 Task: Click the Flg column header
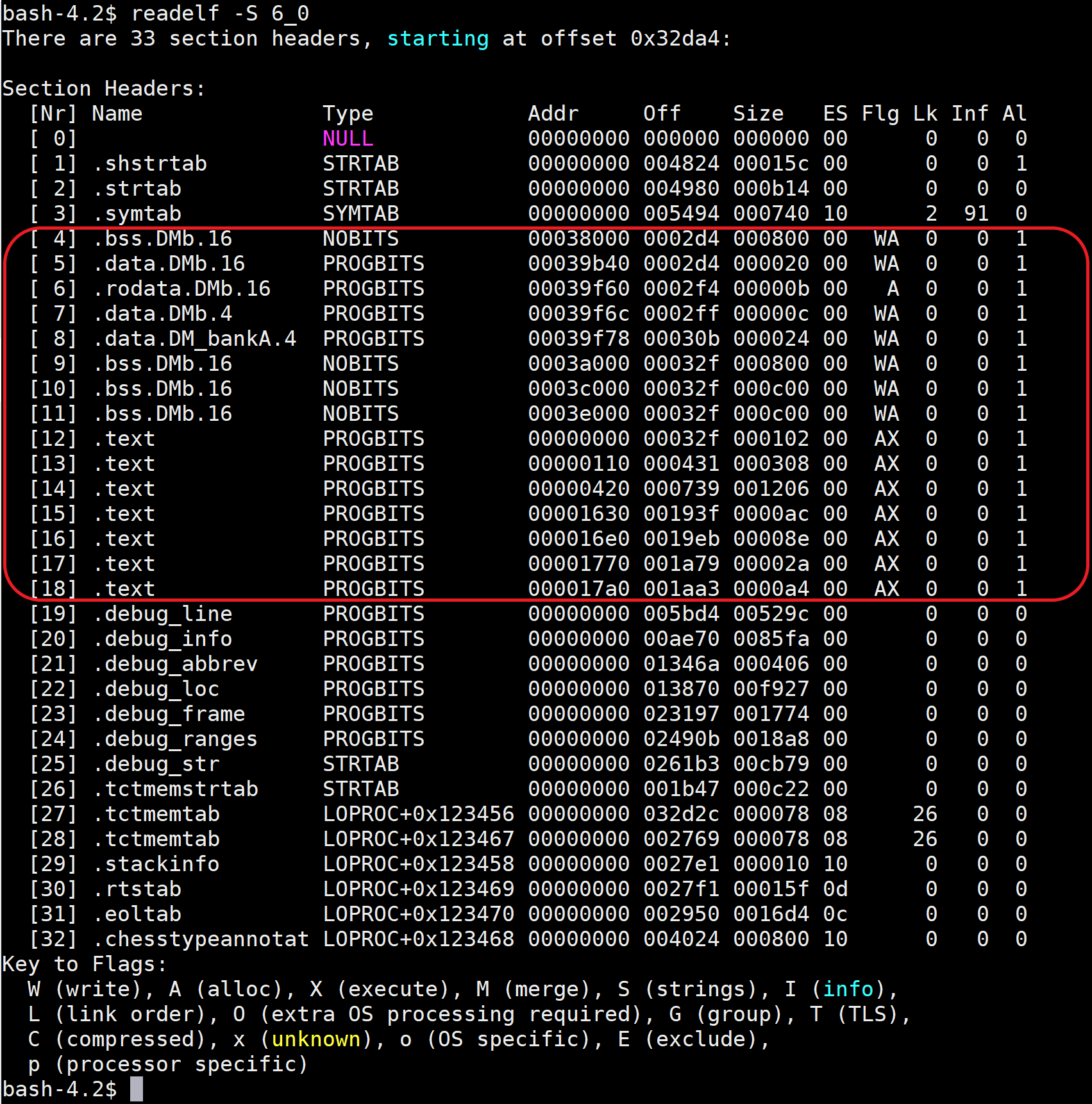(x=880, y=114)
